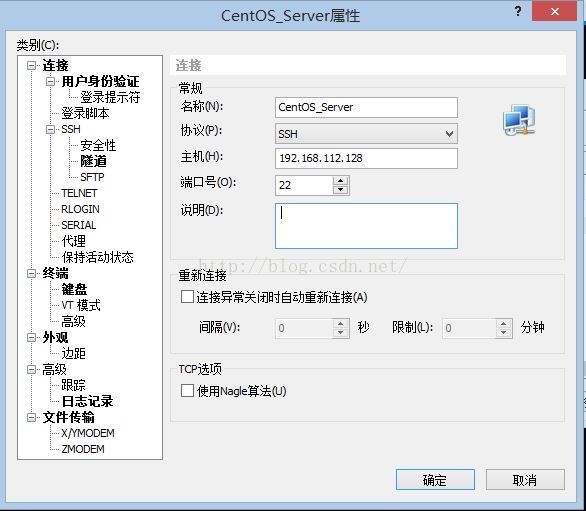Collapse the 用户身份验证 tree node
This screenshot has width=586, height=511.
tap(50, 81)
